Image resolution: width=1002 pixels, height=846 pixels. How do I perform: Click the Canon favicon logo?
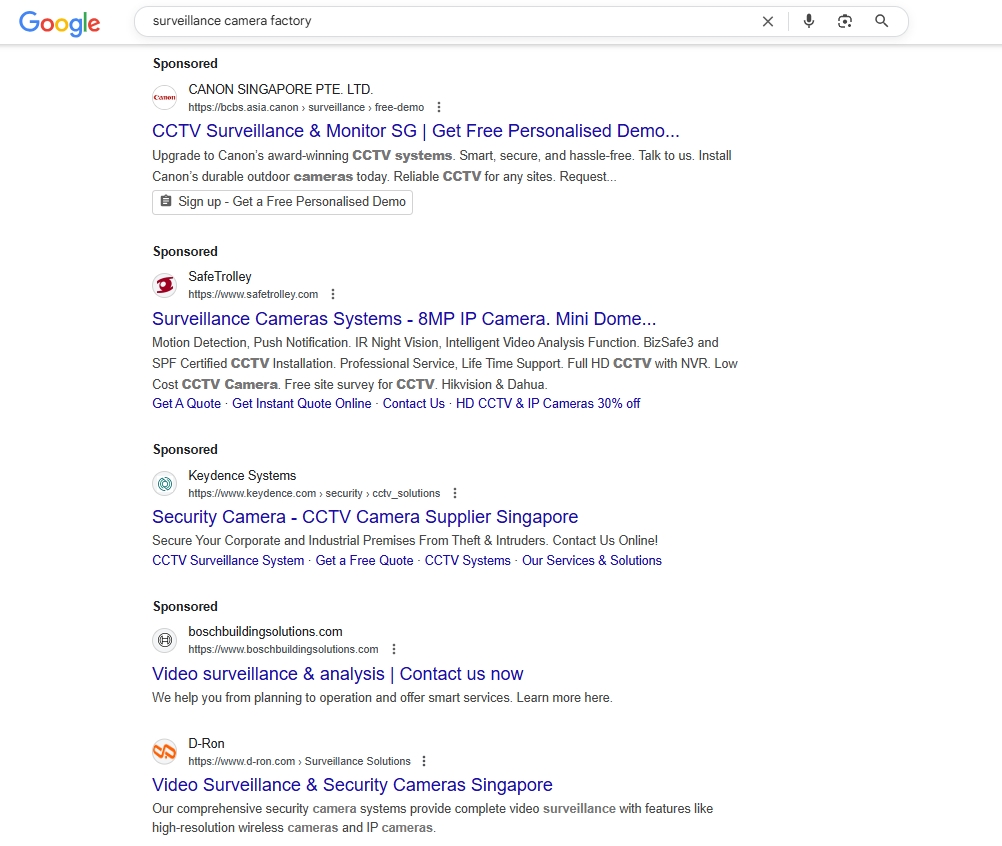(165, 97)
